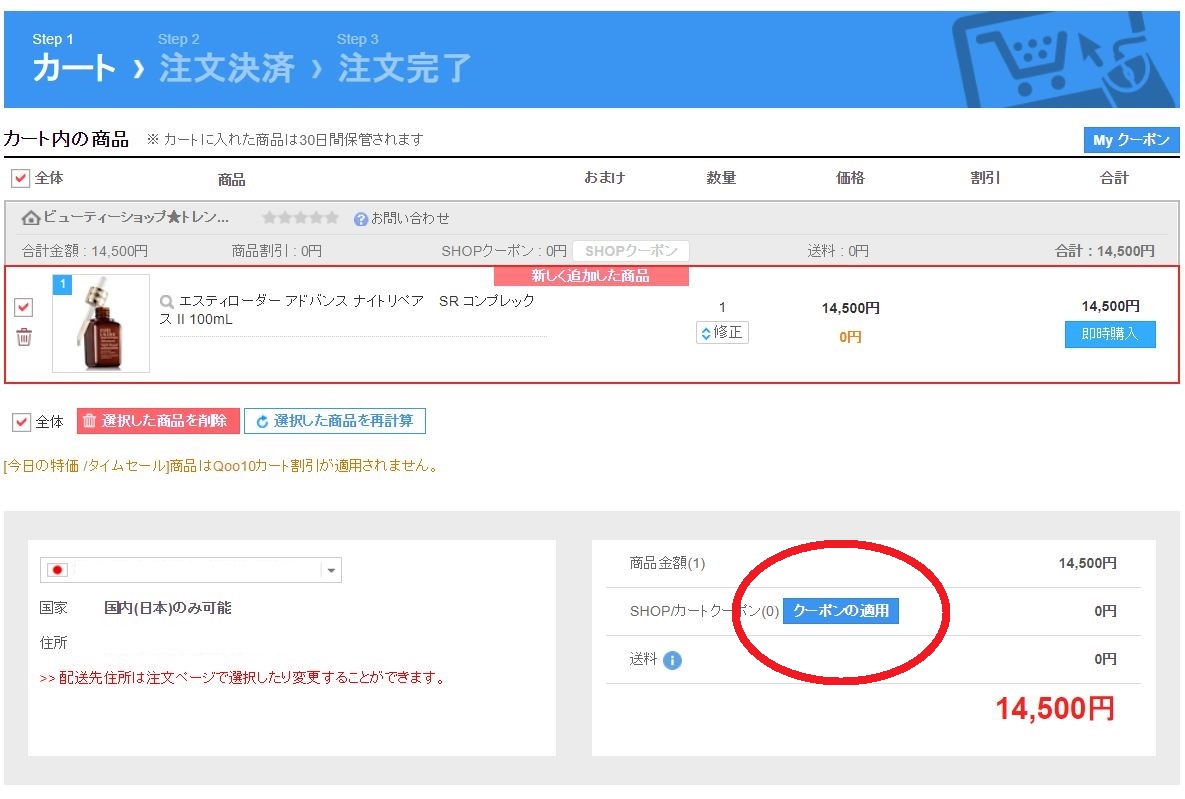Open the SHOPクーポン selector
Screen dimensions: 1185x799
point(630,251)
